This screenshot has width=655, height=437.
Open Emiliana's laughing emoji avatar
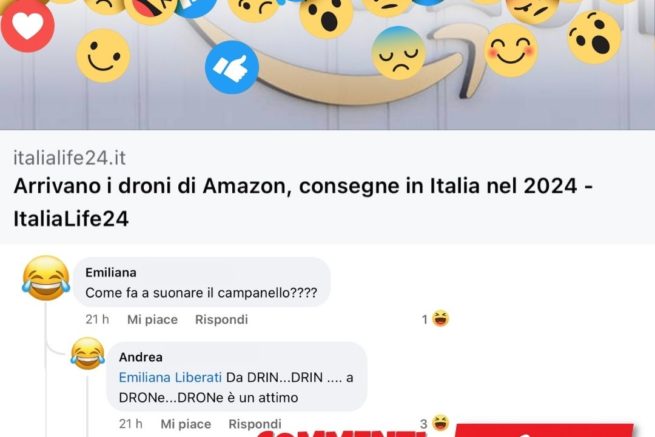[x=46, y=278]
